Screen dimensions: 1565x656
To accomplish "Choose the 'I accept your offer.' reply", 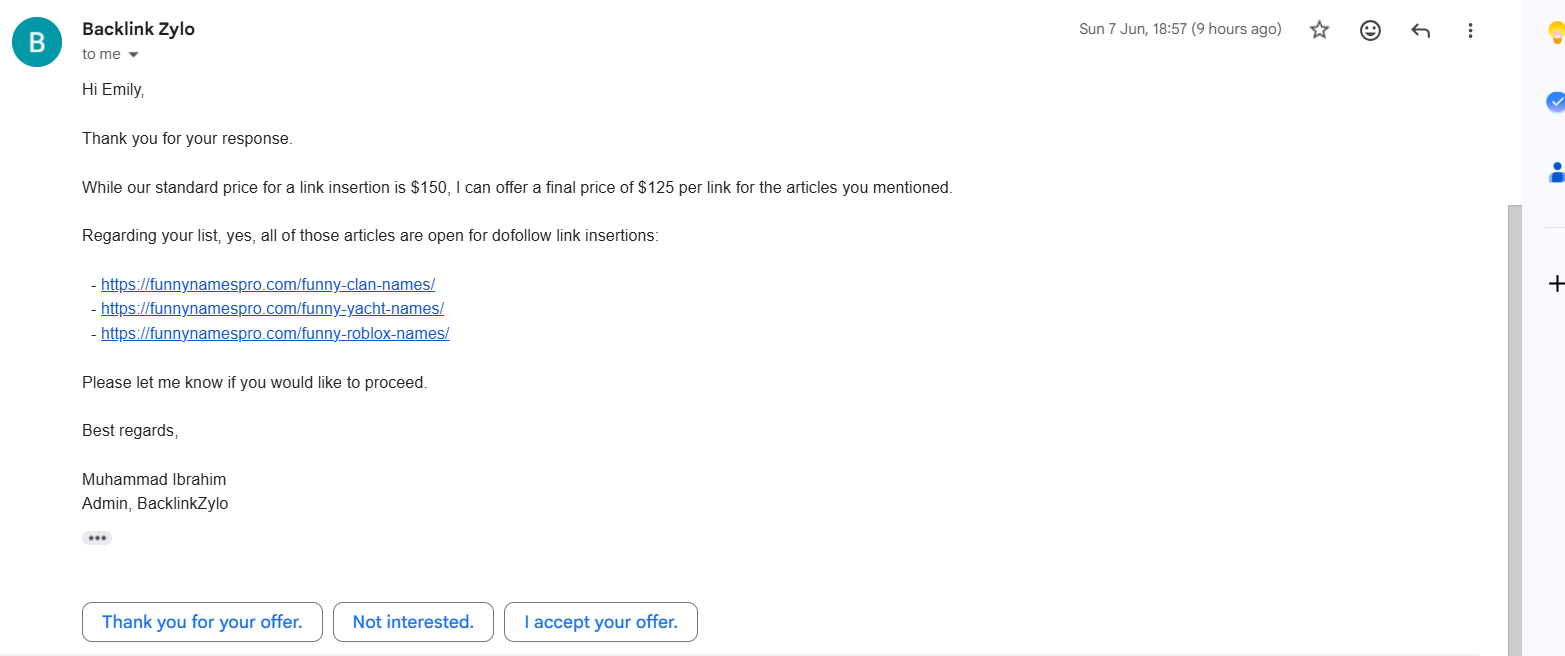I will coord(601,622).
